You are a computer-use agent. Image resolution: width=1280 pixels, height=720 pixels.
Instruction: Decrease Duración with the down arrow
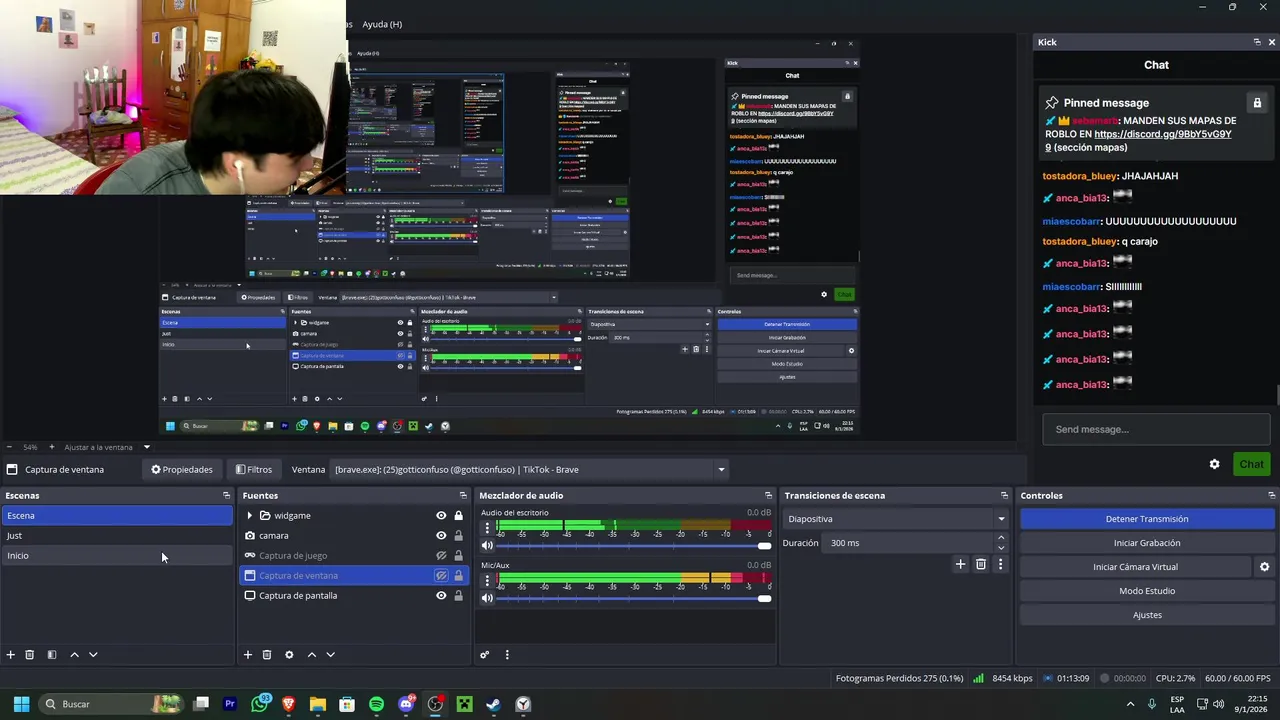tap(1001, 548)
